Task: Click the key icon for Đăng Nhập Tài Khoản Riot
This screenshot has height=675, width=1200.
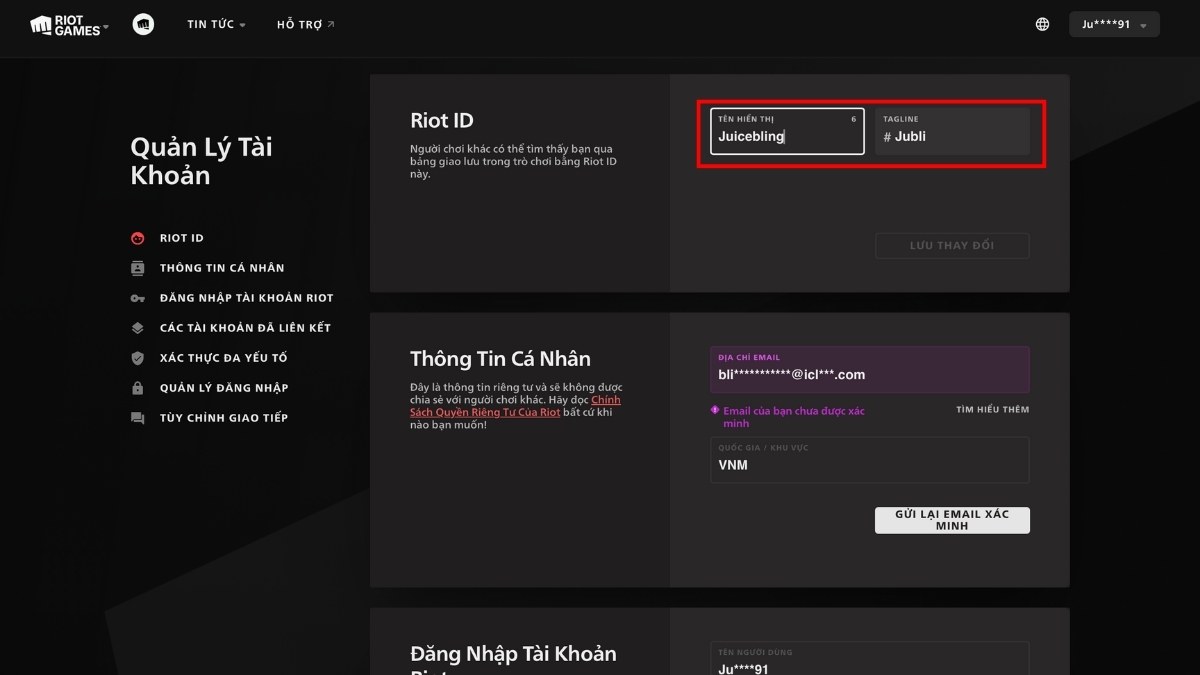Action: (x=138, y=298)
